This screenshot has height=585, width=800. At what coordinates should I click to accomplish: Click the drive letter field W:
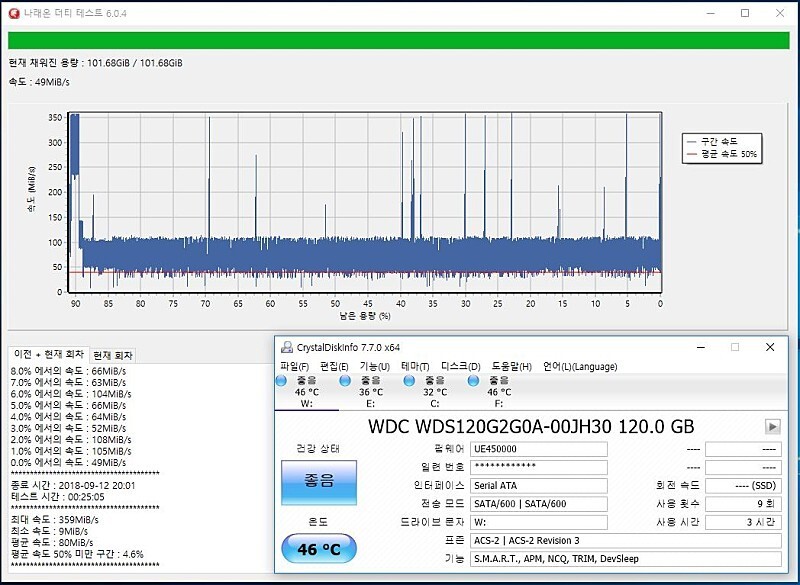coord(539,522)
